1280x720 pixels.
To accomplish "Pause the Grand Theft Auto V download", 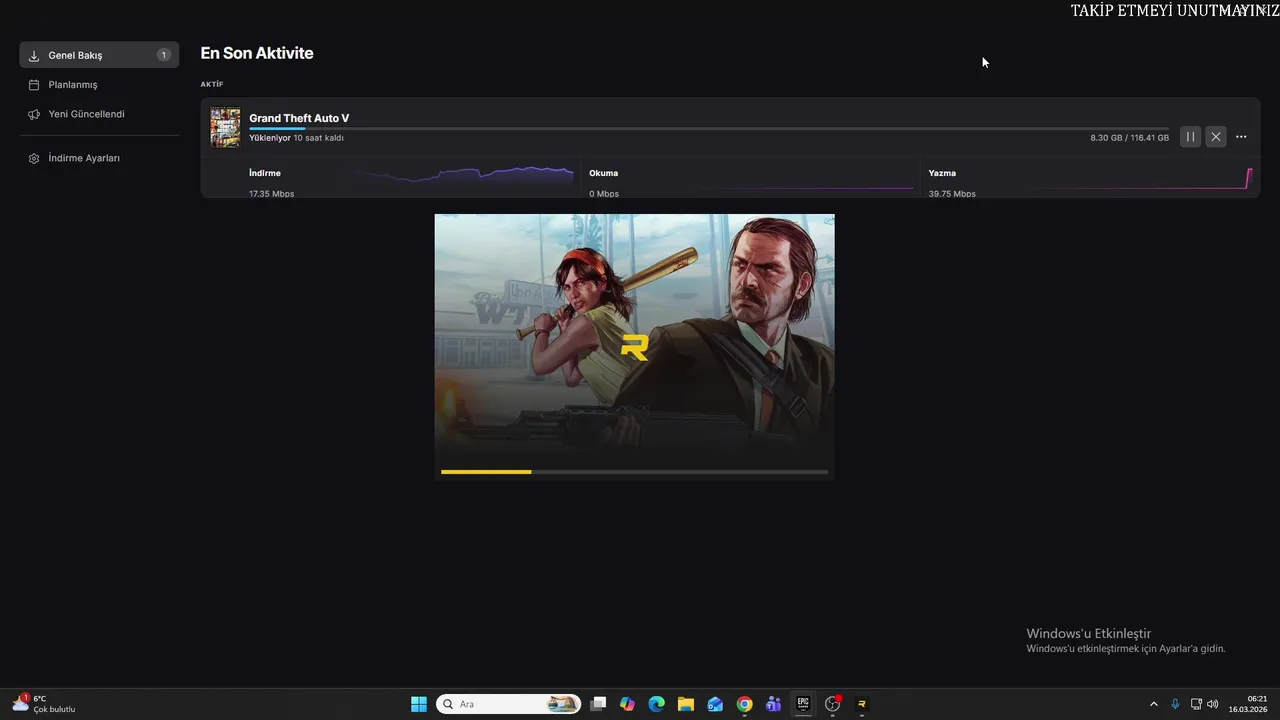I will point(1190,137).
